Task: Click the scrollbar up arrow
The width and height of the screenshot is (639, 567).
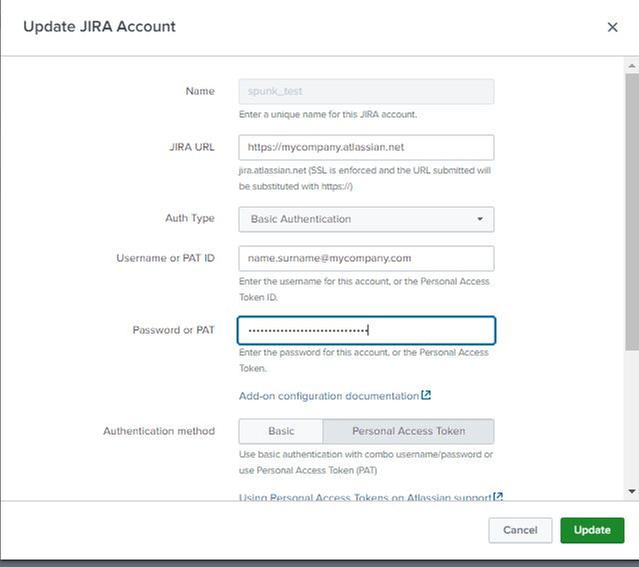Action: point(632,66)
